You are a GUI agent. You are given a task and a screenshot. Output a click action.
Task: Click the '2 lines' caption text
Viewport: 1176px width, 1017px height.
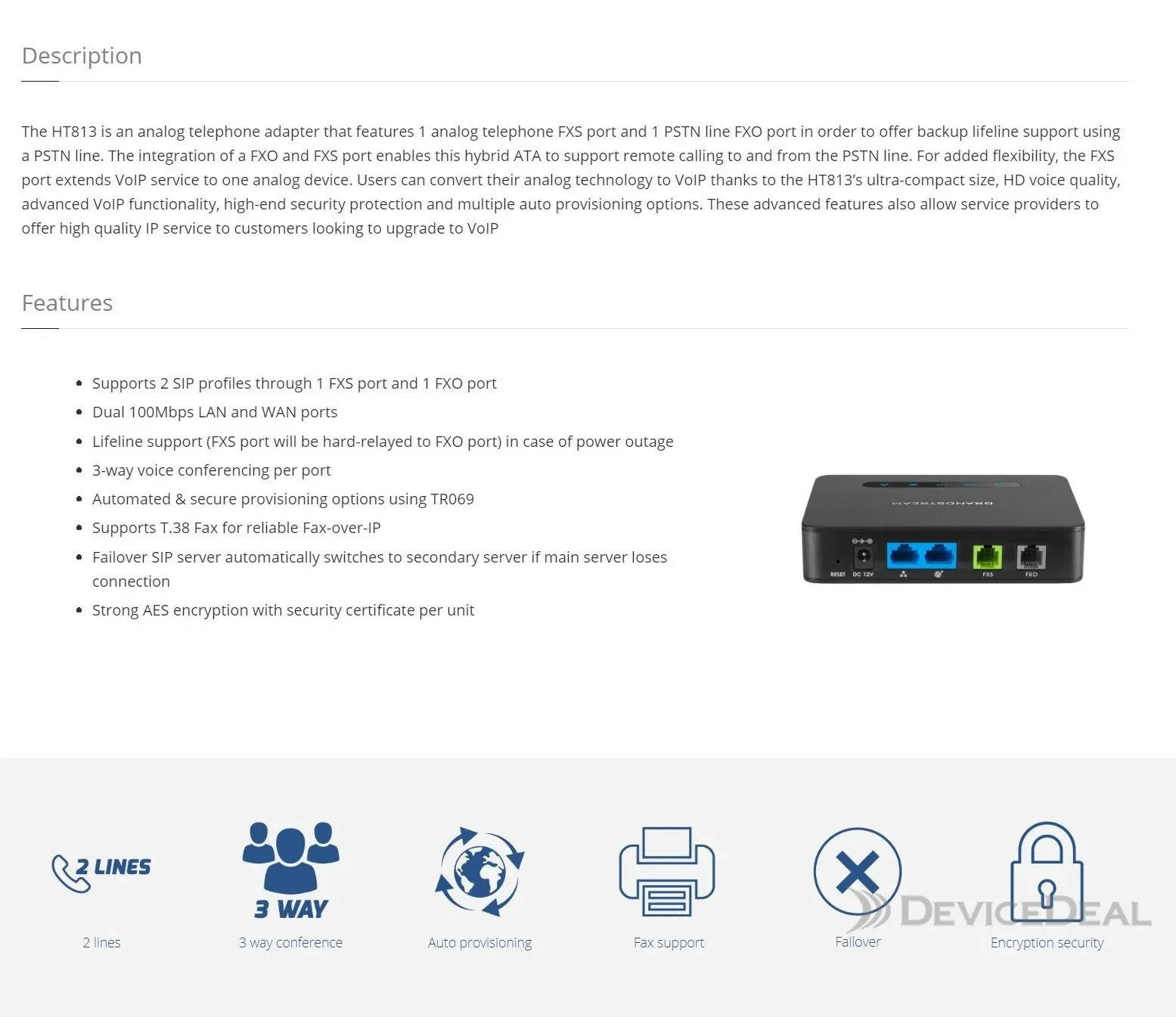point(101,942)
